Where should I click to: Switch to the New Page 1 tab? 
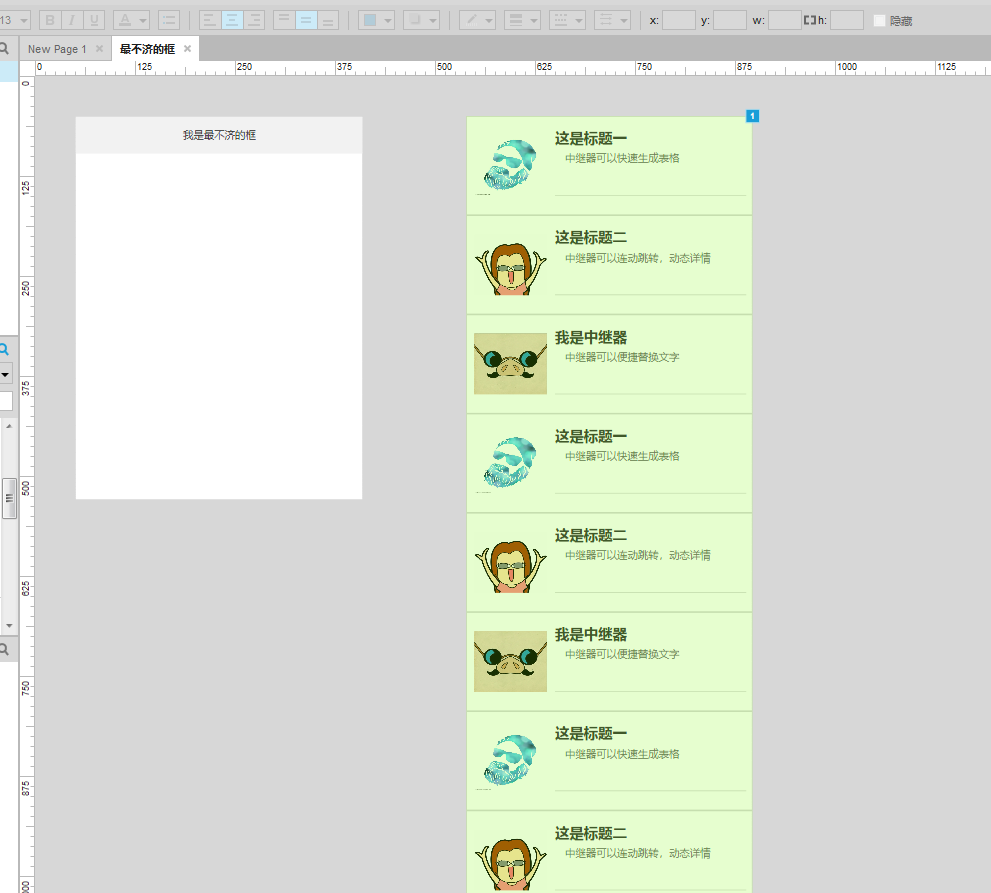coord(60,47)
